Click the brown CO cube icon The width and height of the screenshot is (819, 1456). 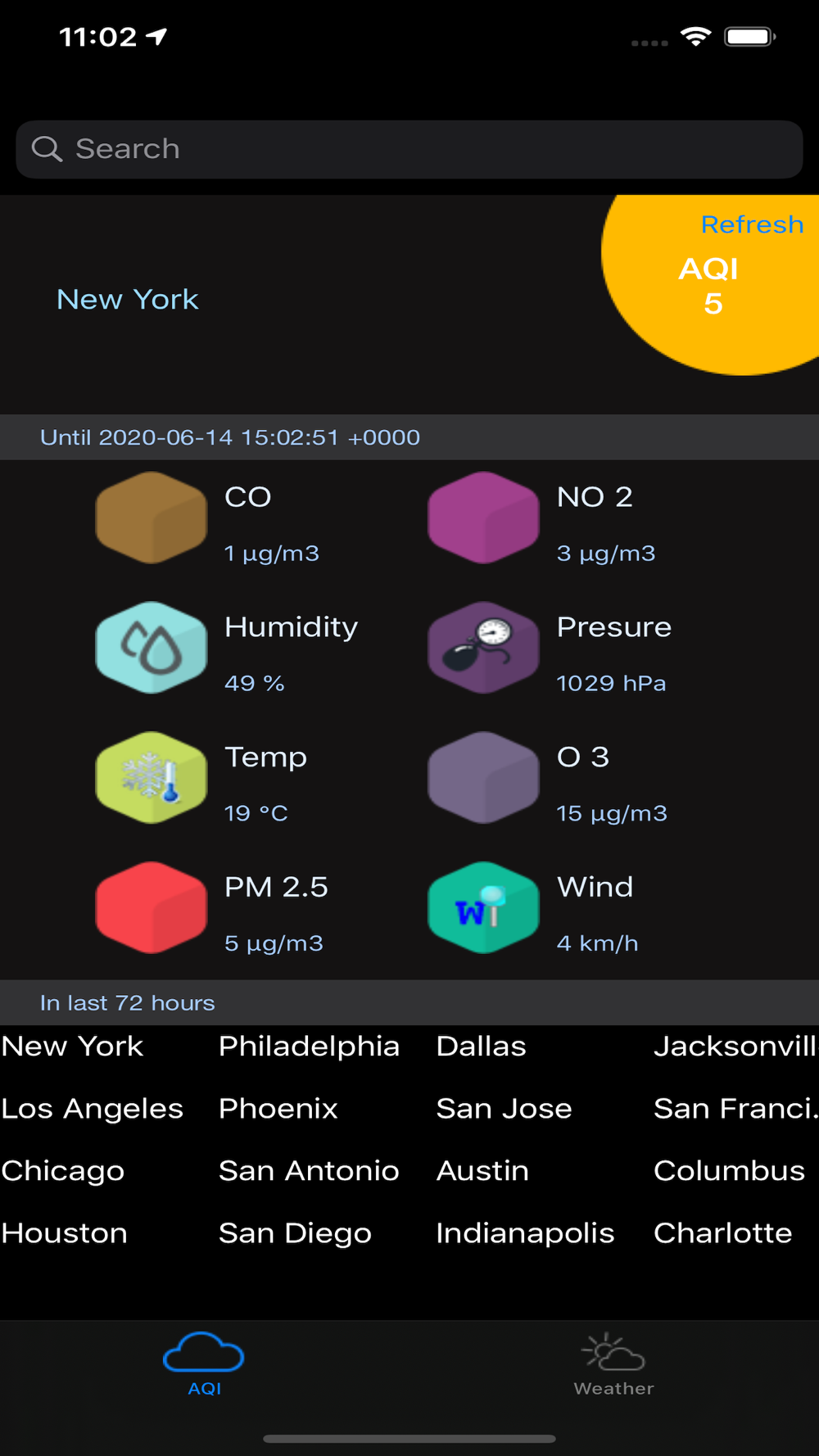[152, 518]
